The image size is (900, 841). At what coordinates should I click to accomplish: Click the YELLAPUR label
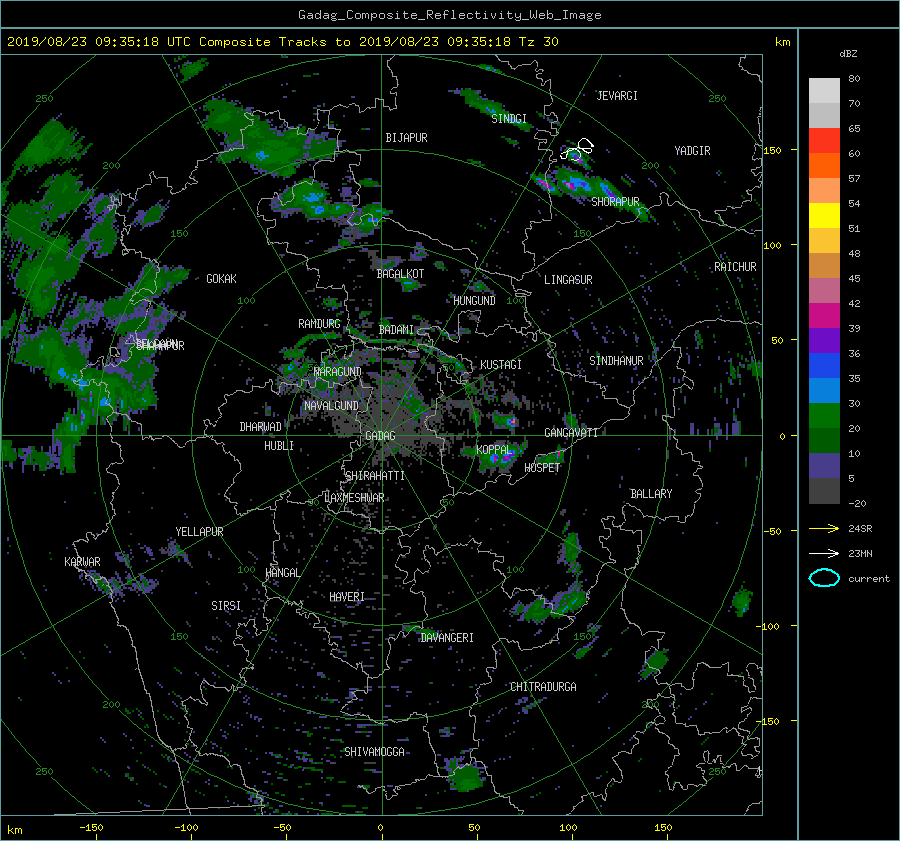pyautogui.click(x=199, y=532)
